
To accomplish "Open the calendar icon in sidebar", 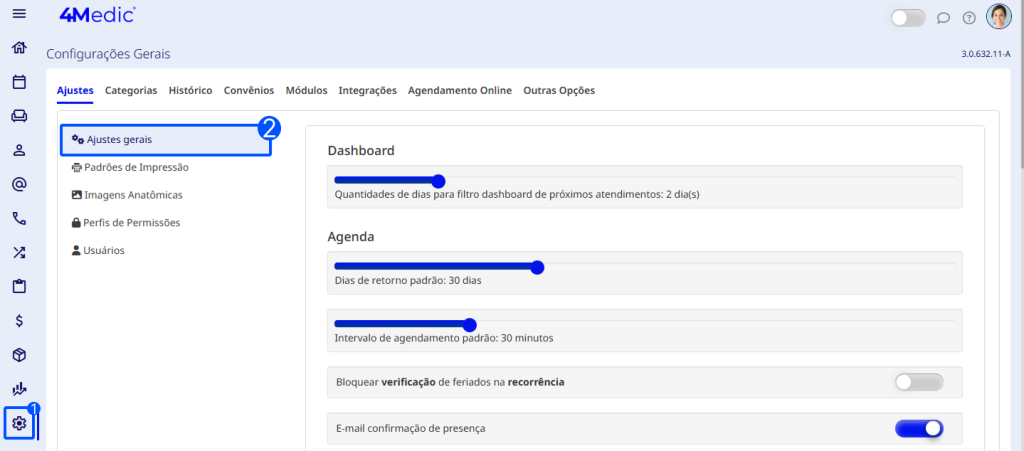I will click(18, 82).
